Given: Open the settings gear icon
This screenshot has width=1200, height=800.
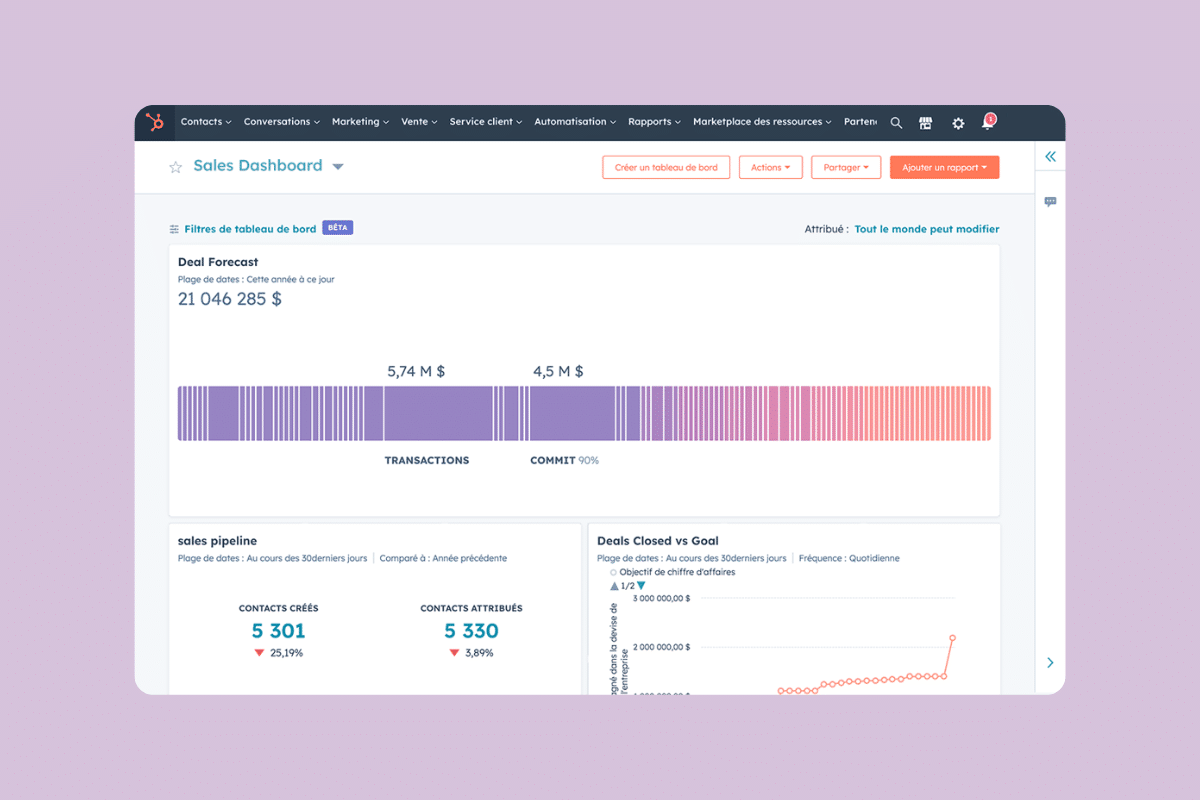Looking at the screenshot, I should (x=958, y=122).
